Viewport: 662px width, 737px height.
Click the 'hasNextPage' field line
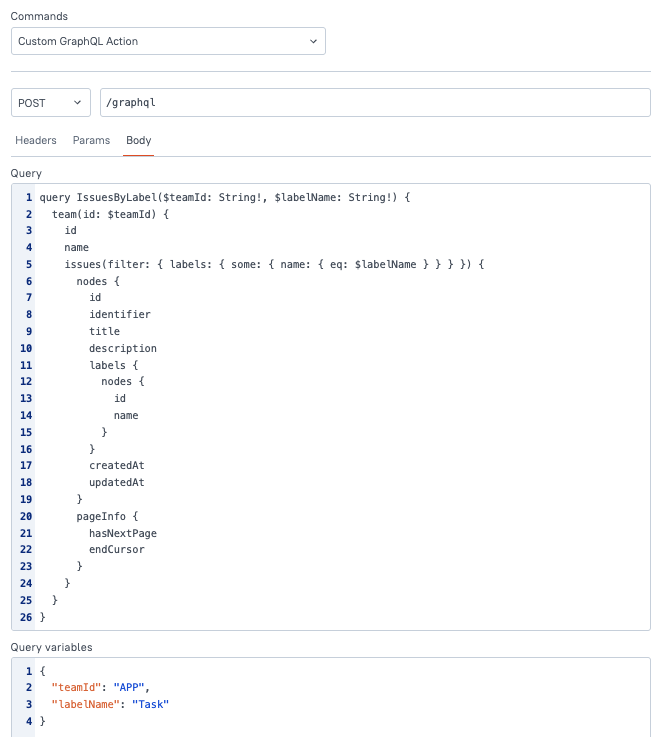(x=123, y=533)
